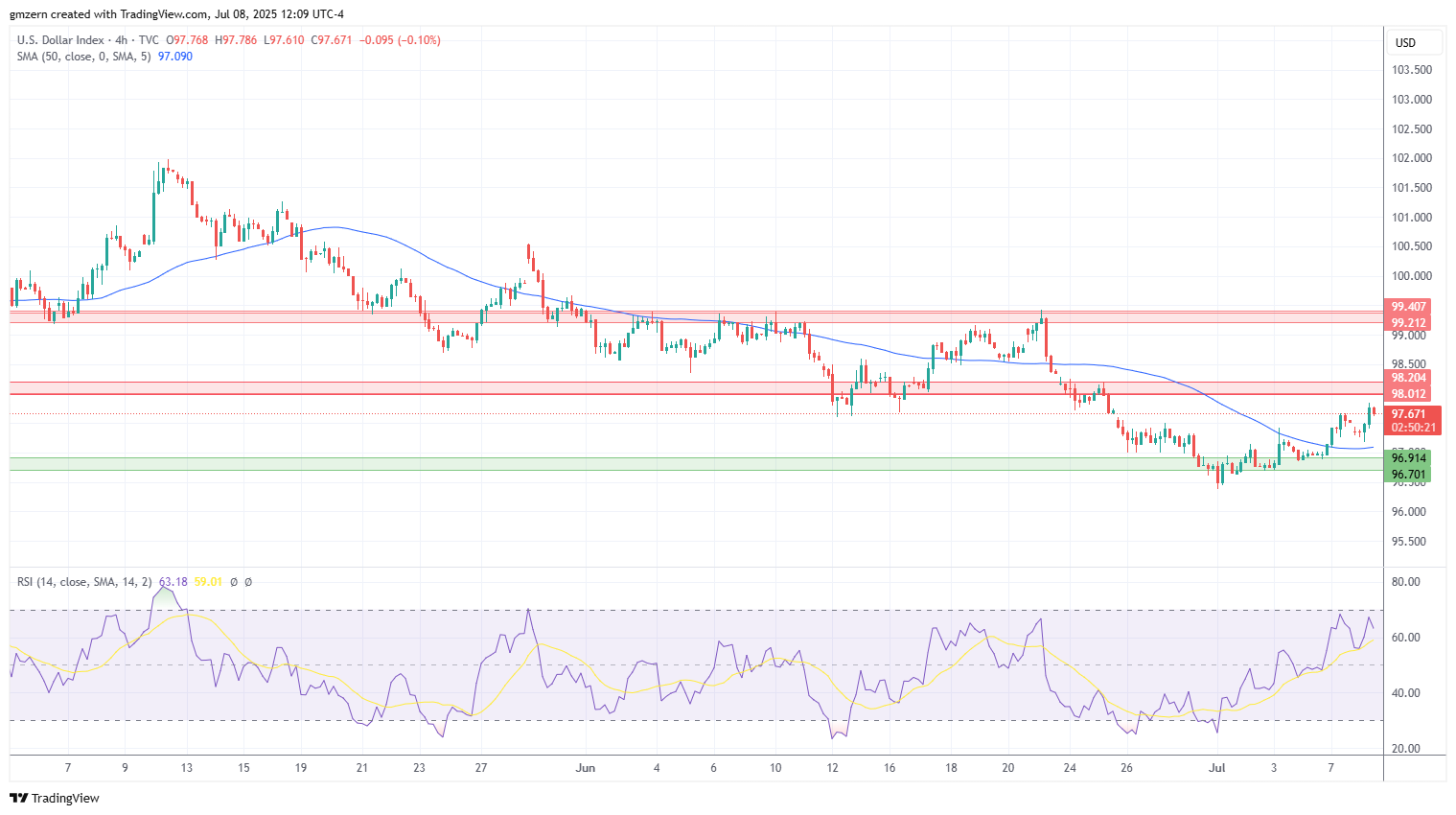Select the SMA (50, close, 0, SMA, 5) legend

(83, 57)
